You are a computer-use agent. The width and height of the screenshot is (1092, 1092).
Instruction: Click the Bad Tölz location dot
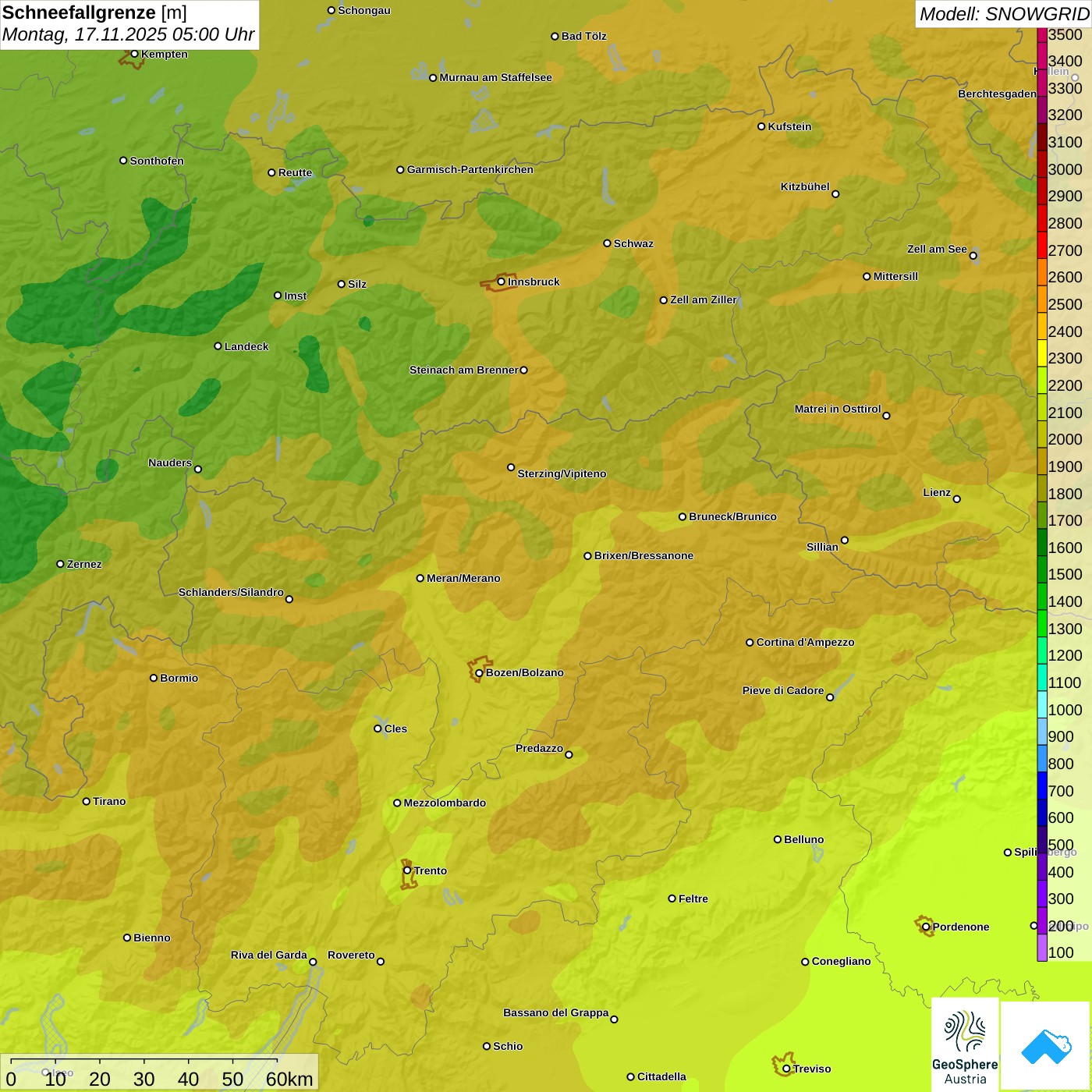pos(555,36)
